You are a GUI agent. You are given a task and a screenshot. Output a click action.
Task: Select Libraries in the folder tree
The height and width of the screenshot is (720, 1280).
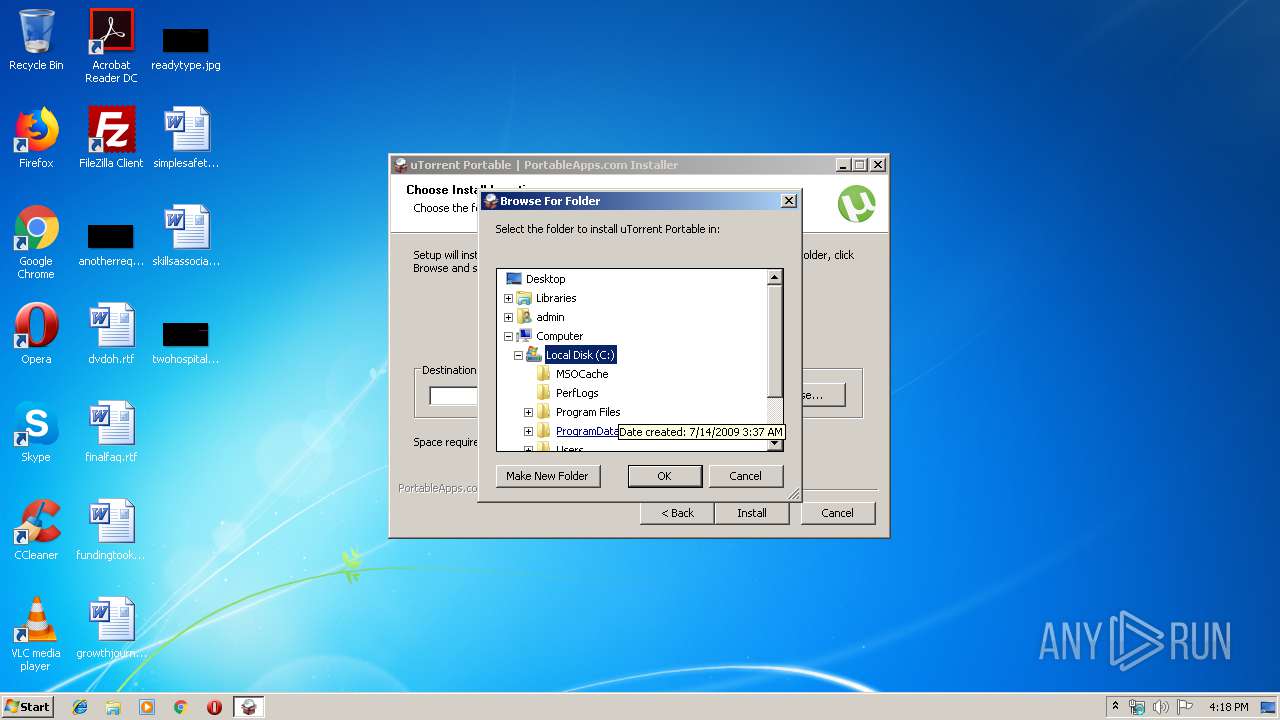[x=556, y=298]
